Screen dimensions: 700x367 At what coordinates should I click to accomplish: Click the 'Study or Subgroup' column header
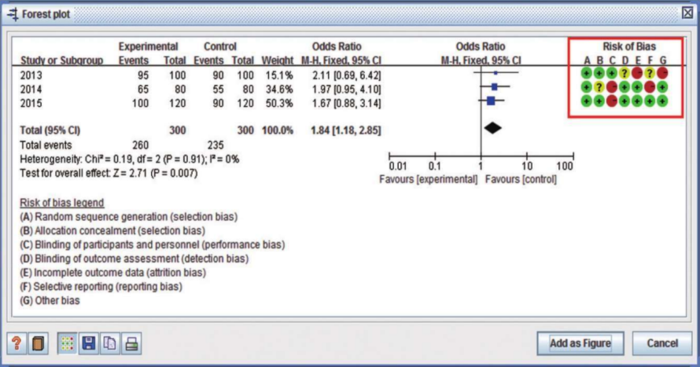pos(62,60)
